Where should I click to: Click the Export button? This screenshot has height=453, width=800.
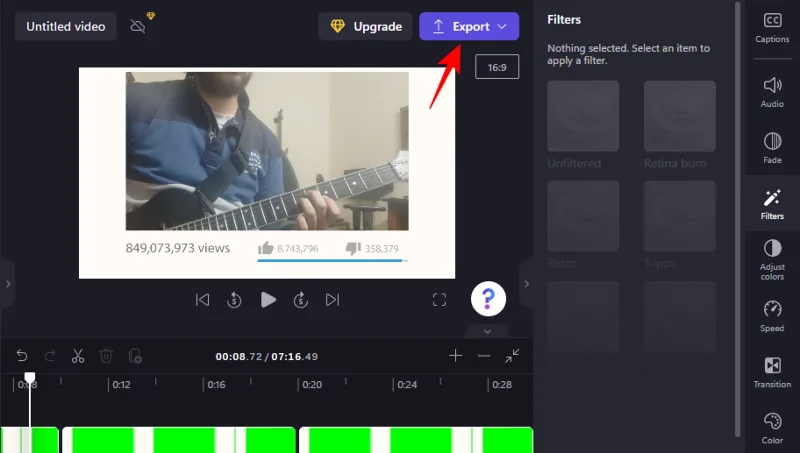[469, 27]
